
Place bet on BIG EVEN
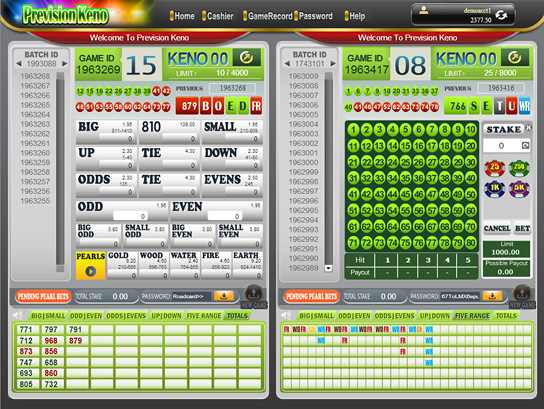pos(192,236)
